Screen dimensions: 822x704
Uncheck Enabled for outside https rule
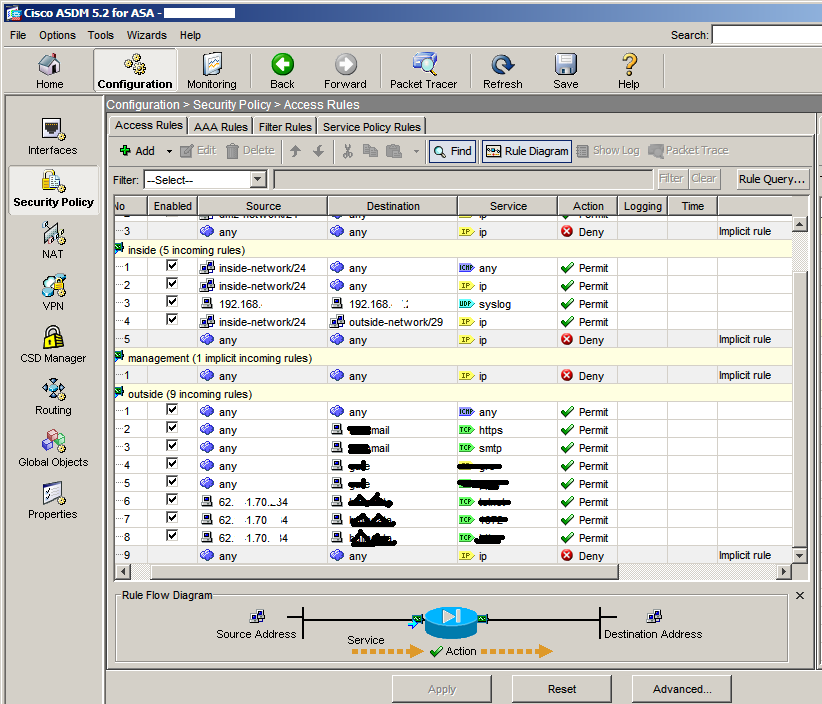pos(172,428)
